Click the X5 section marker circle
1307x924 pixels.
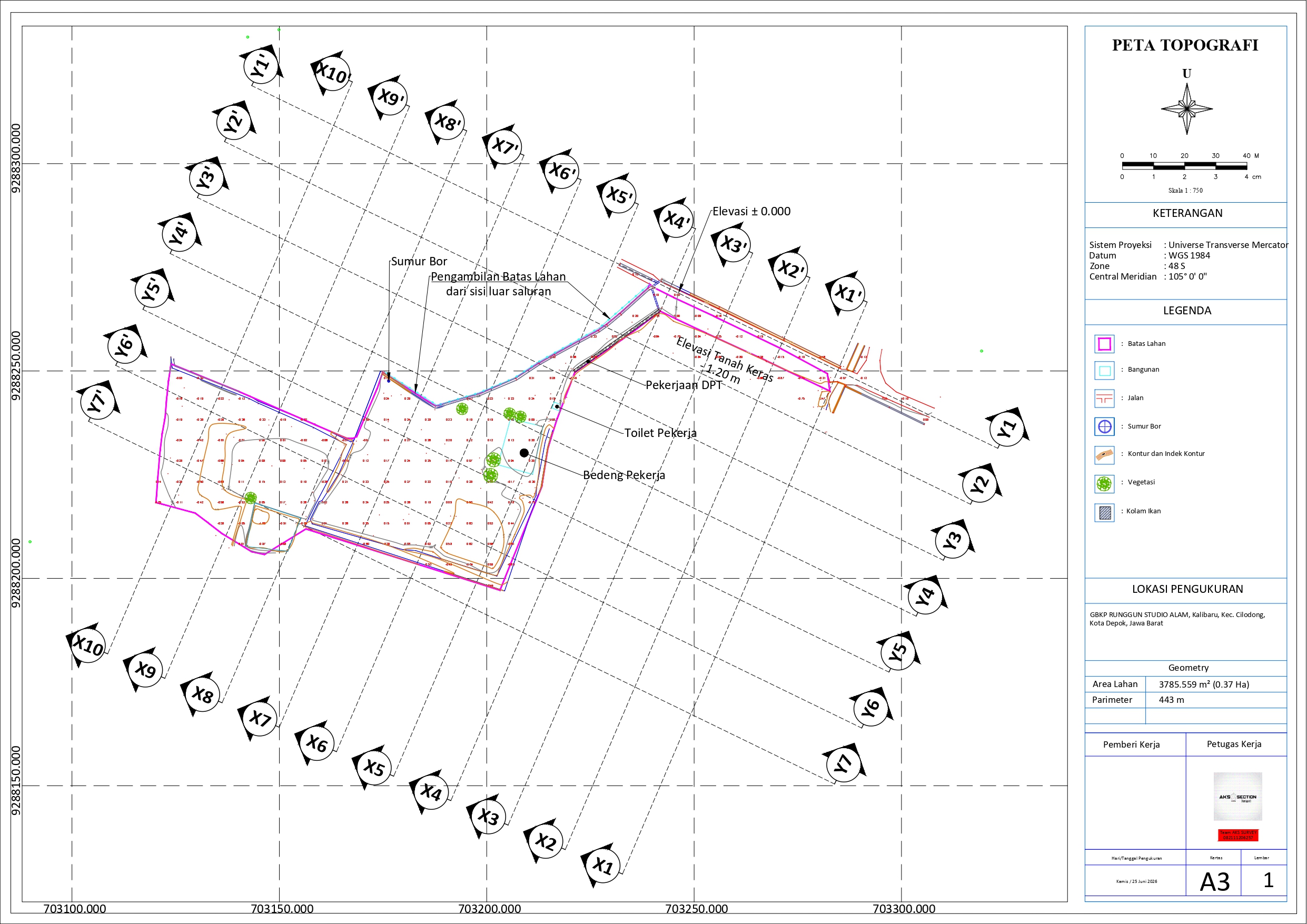click(x=374, y=768)
